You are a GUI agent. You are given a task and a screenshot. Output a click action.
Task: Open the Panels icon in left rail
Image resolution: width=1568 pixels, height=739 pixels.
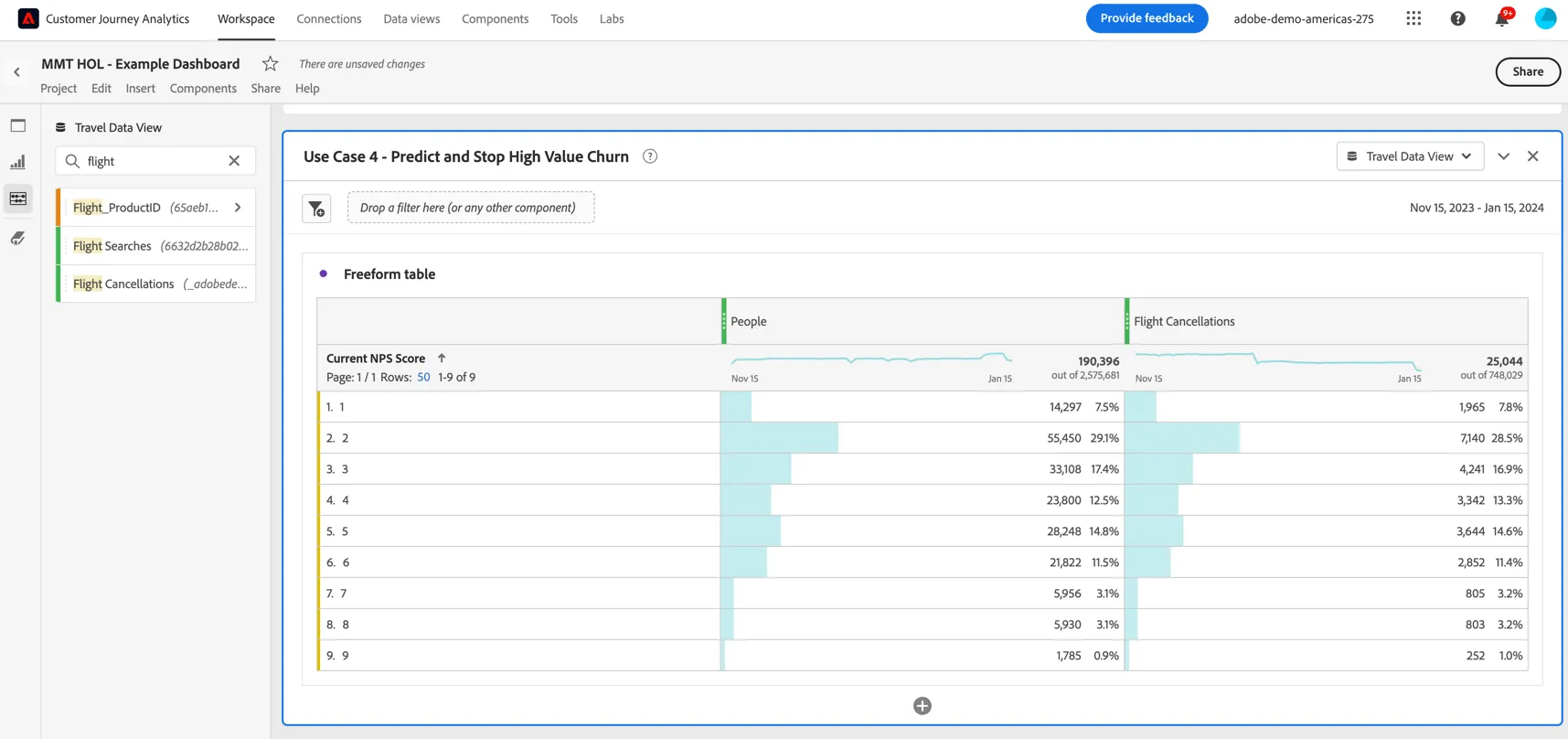coord(18,126)
